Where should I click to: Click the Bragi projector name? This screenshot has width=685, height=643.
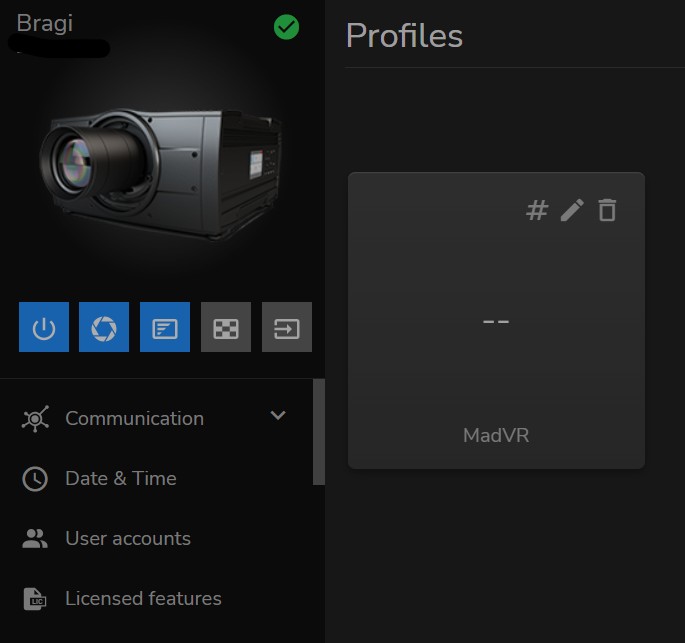click(45, 23)
